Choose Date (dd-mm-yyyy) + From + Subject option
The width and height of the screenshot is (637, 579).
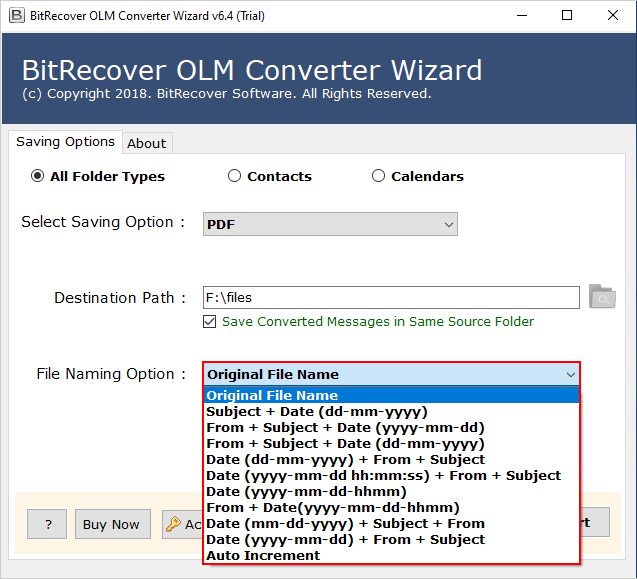pos(391,460)
